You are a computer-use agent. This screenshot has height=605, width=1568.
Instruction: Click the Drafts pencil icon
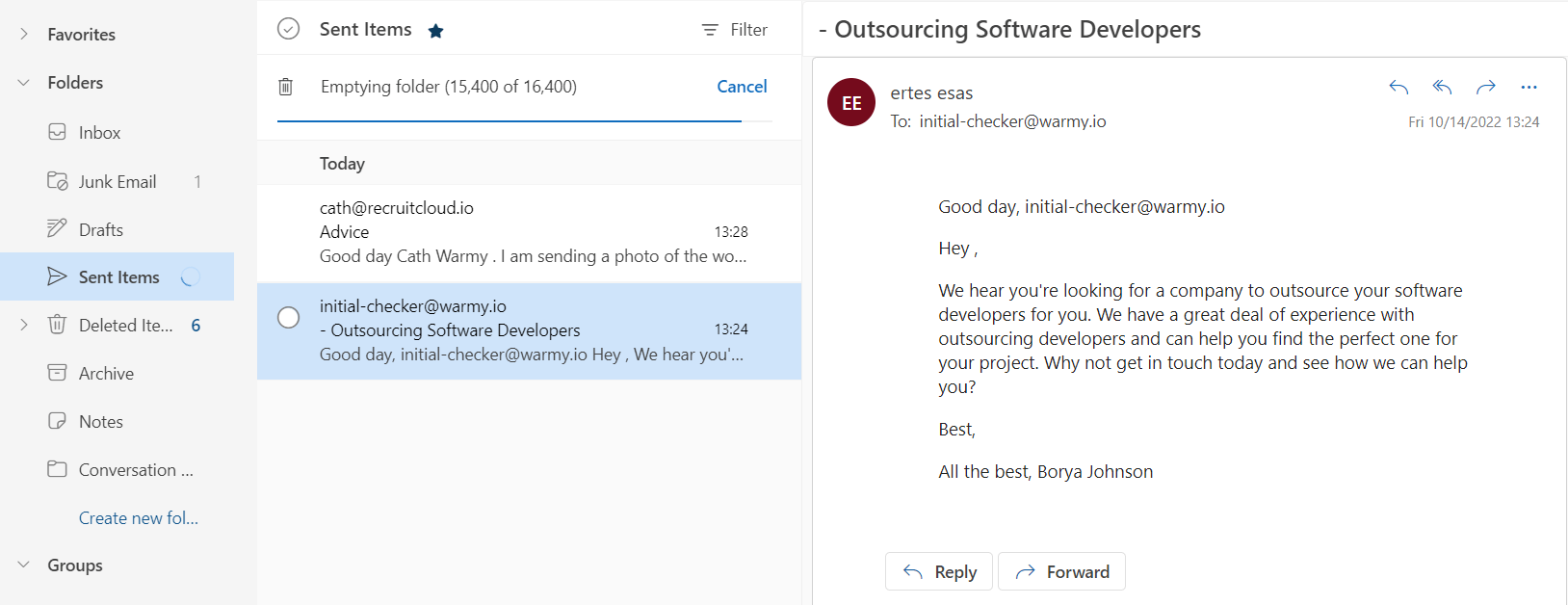click(58, 228)
